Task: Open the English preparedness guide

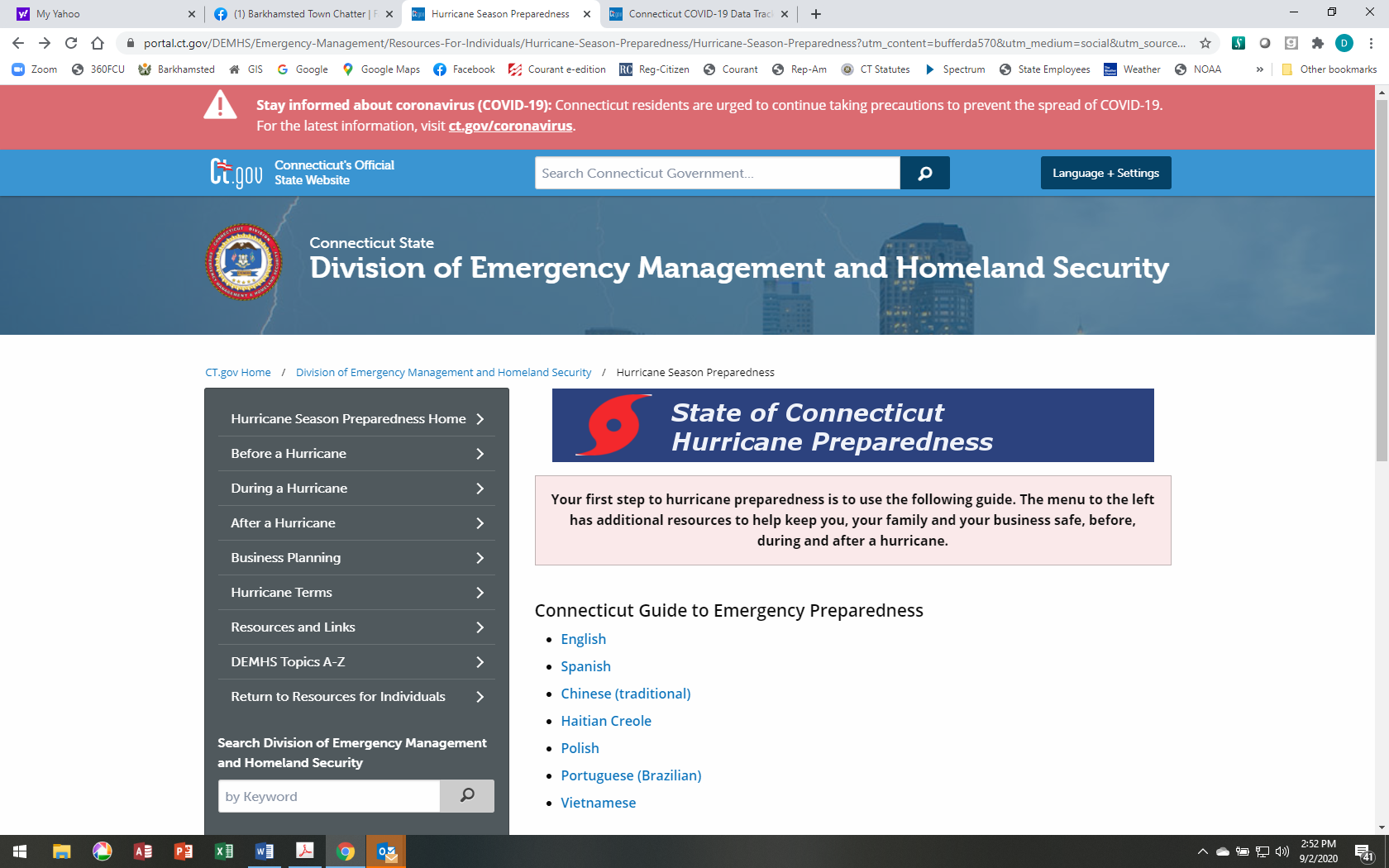Action: pyautogui.click(x=583, y=639)
